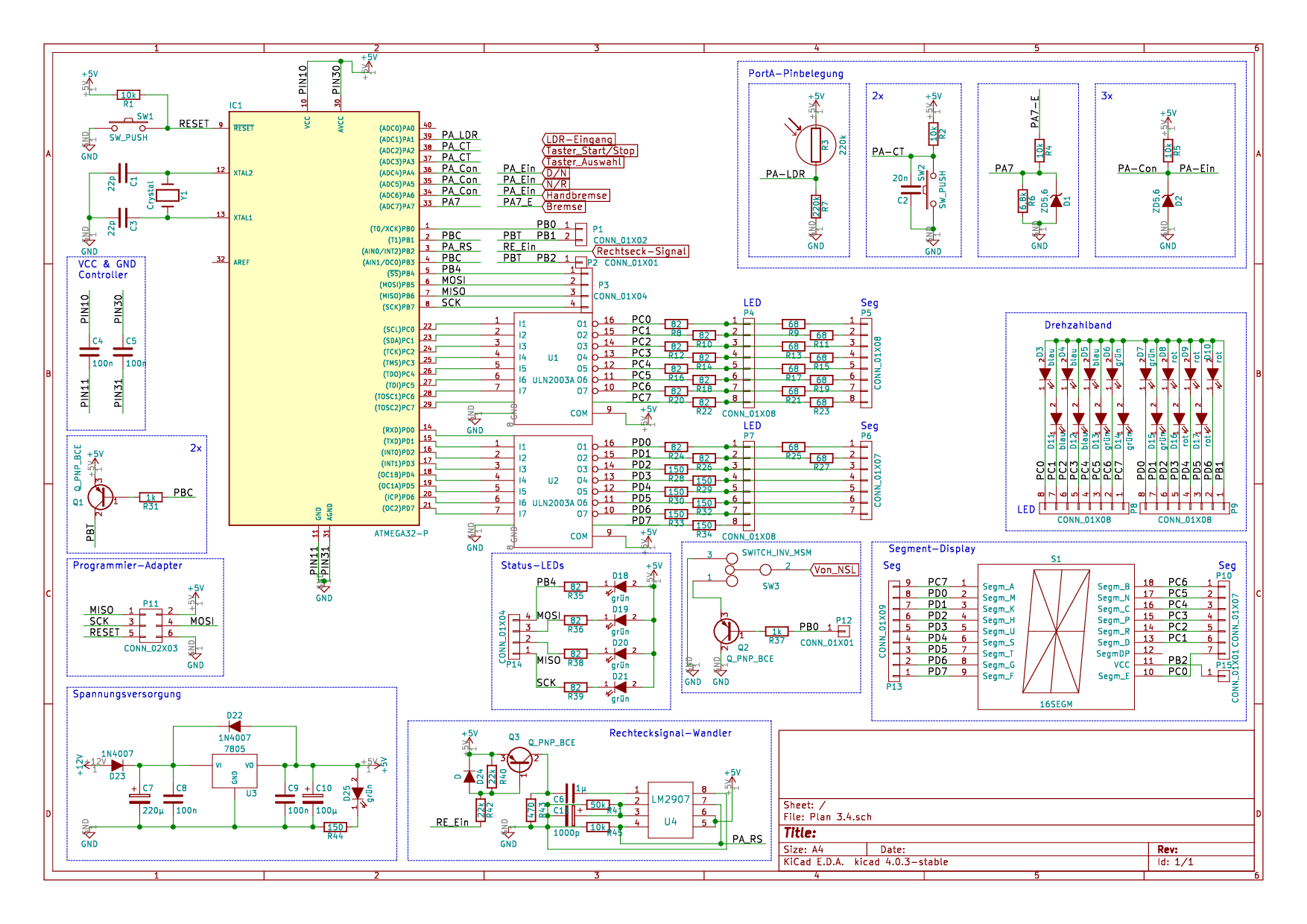Select the 'Rechtseck-Signal' label

[641, 251]
